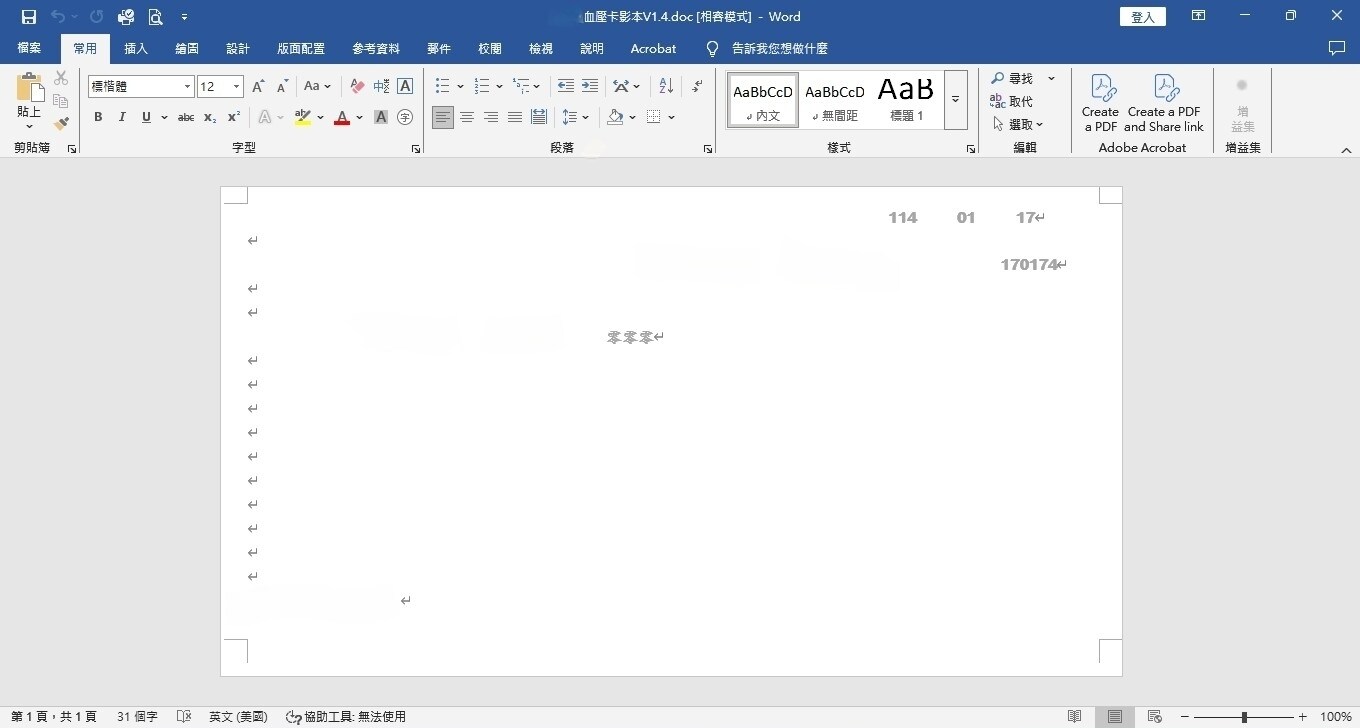Switch to the 版面配置 Layout tab
Viewport: 1360px width, 728px height.
pyautogui.click(x=301, y=48)
